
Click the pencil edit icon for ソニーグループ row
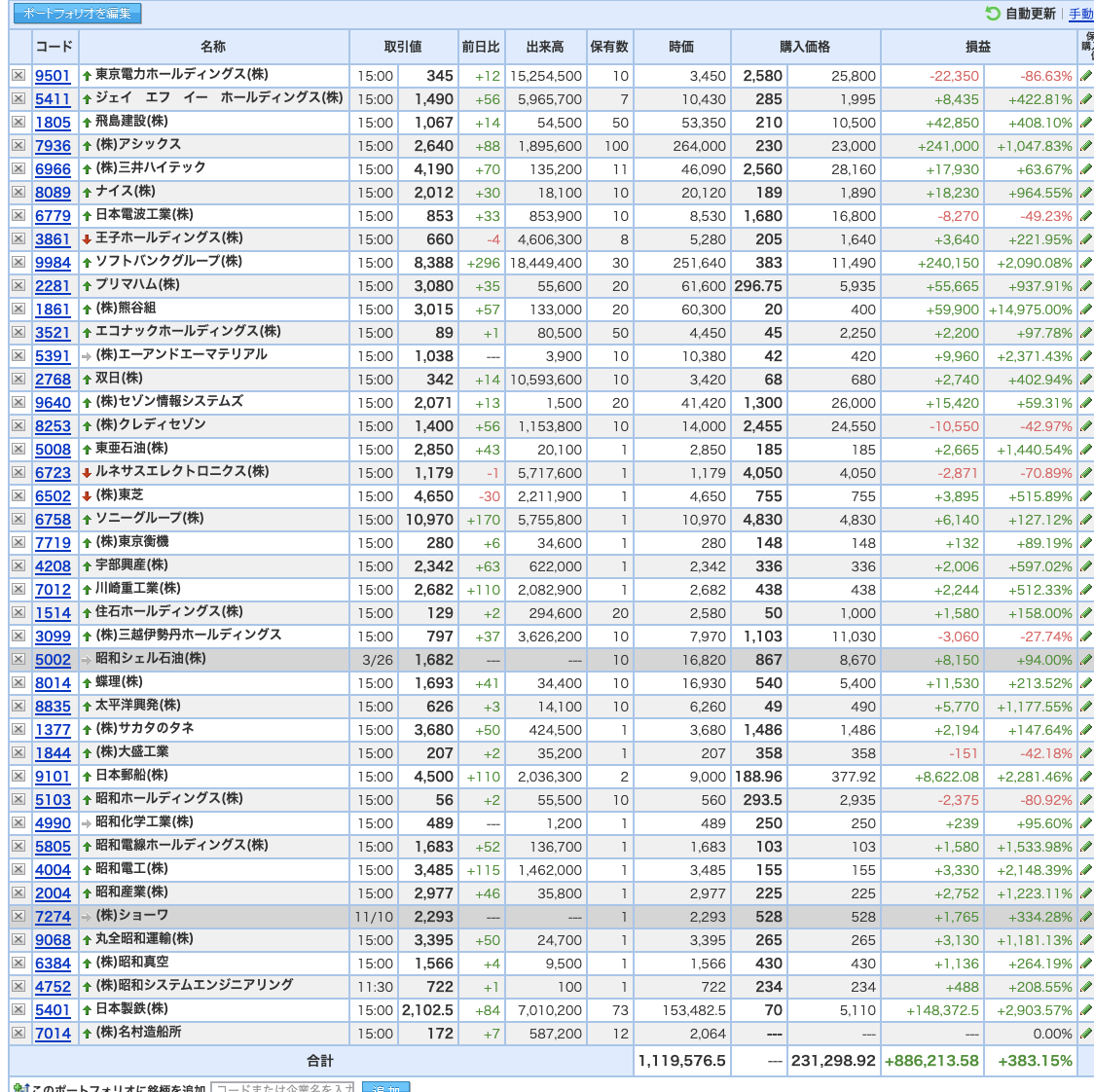point(1085,520)
